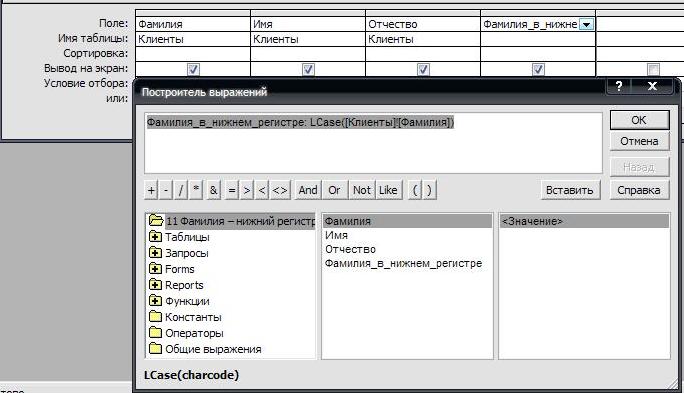The width and height of the screenshot is (684, 393).
Task: Insert the minus operator
Action: (x=166, y=190)
